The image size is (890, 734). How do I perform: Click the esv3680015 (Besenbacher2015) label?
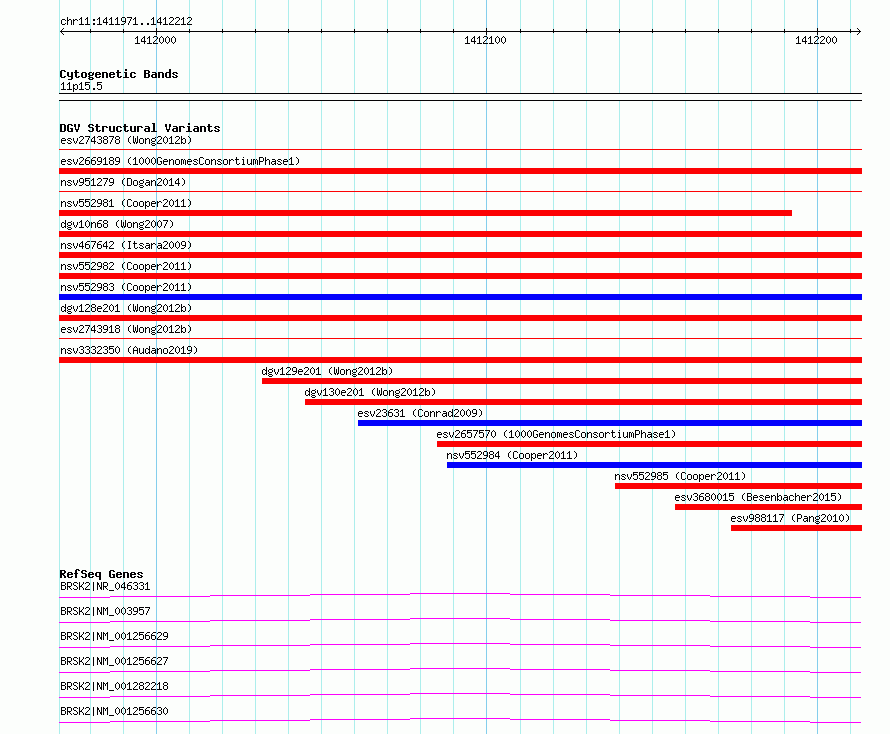(758, 497)
